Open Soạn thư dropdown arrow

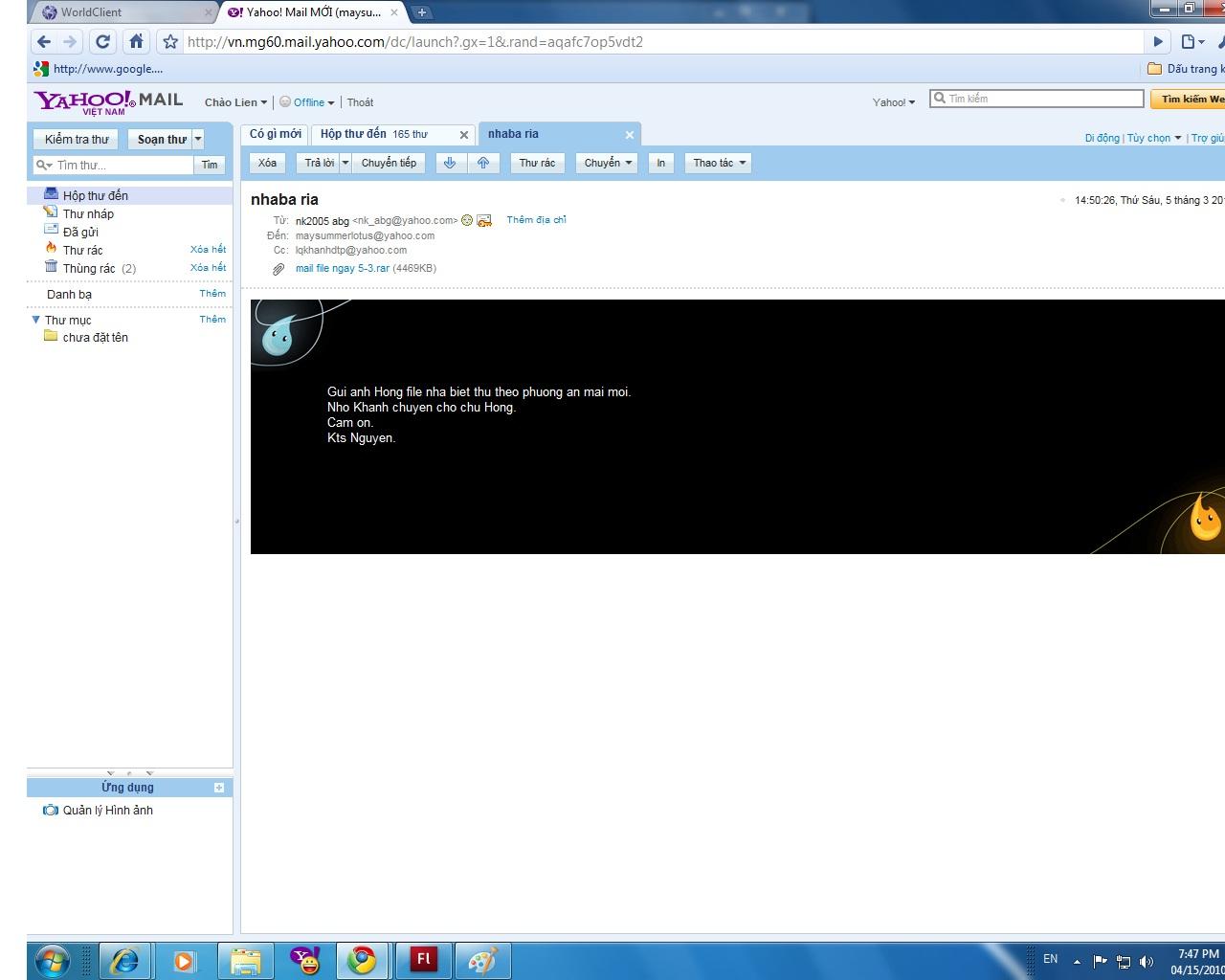[198, 139]
